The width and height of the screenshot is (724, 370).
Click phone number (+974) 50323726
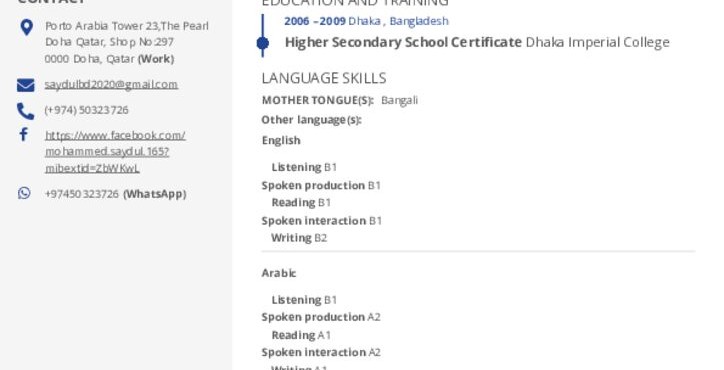[86, 110]
